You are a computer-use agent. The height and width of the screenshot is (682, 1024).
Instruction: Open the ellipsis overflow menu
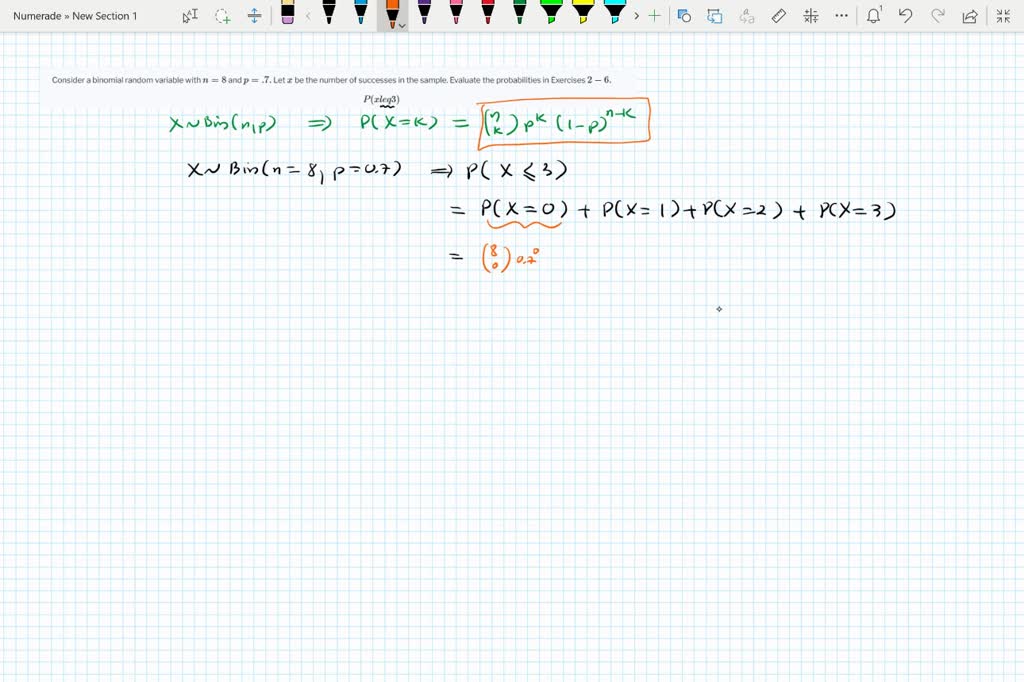tap(841, 15)
